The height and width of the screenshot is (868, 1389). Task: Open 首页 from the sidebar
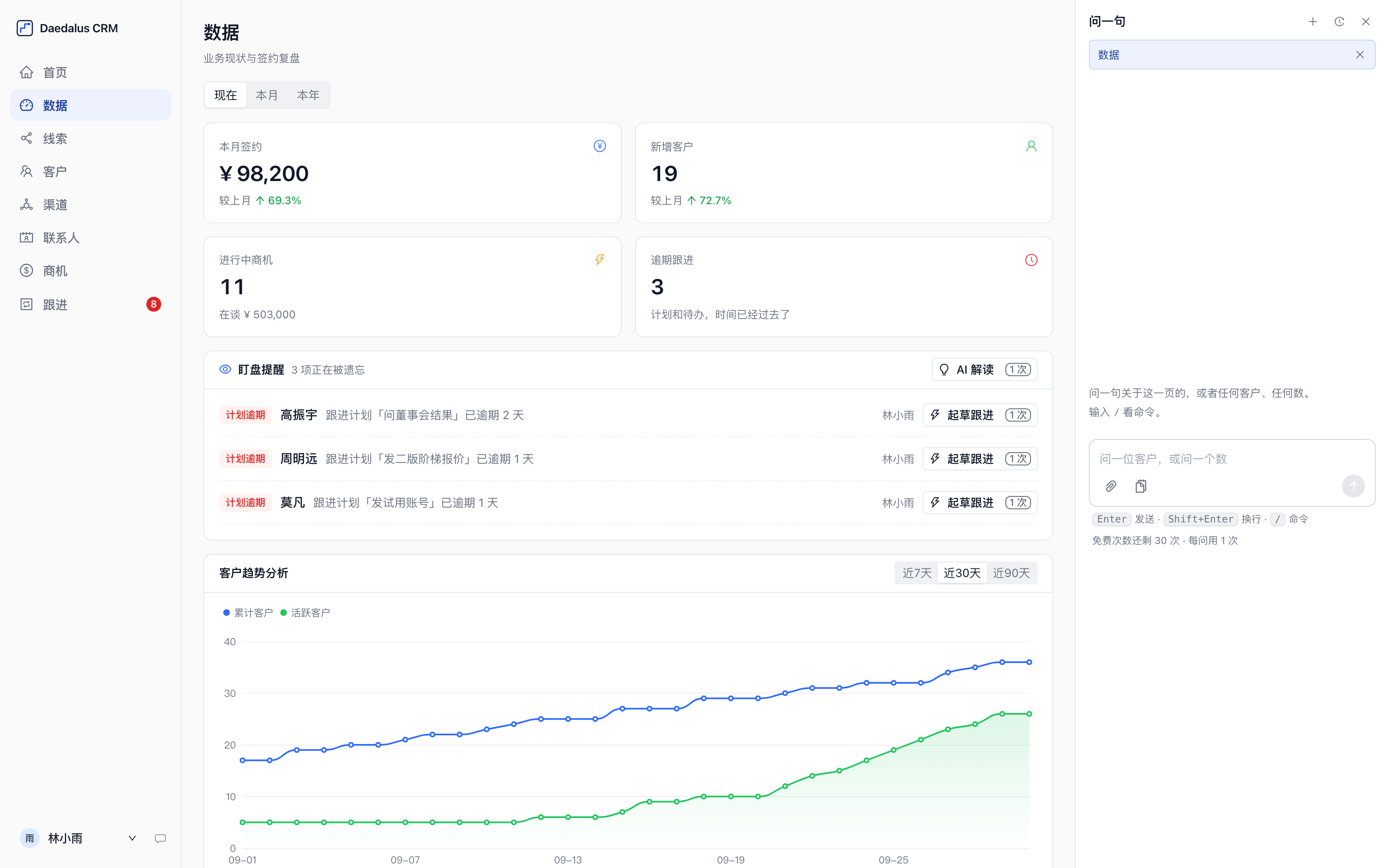coord(90,72)
